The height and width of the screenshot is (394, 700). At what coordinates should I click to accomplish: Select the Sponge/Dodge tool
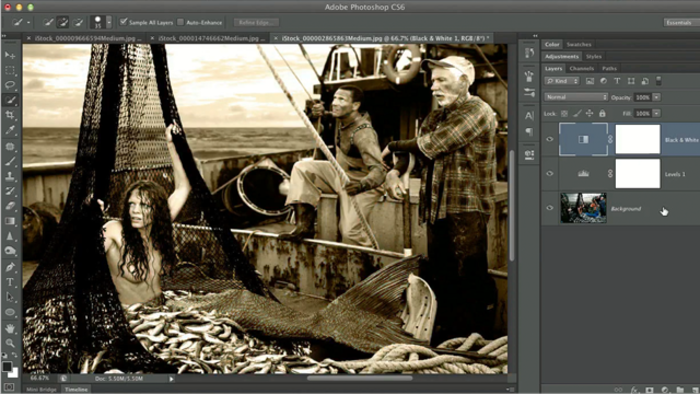[x=10, y=251]
